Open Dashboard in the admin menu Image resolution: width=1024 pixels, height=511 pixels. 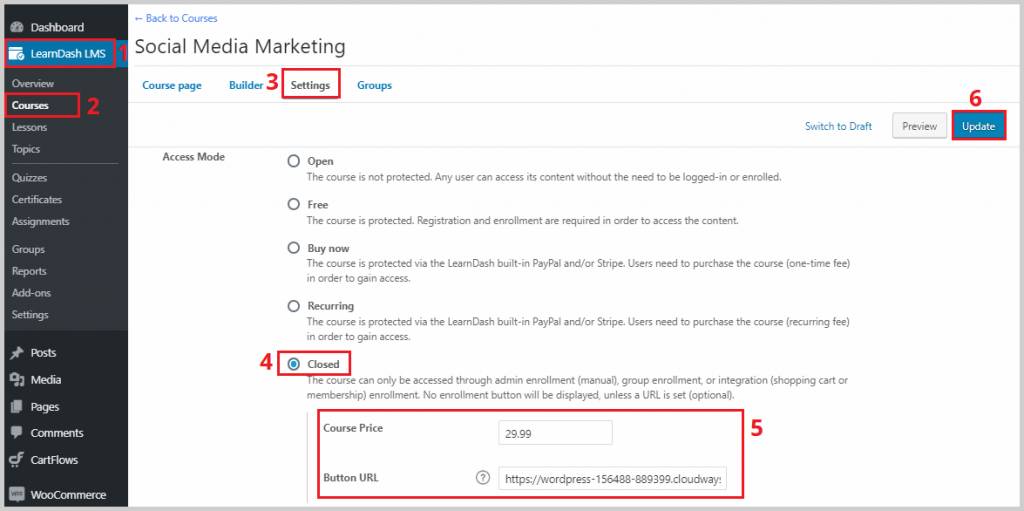click(x=57, y=27)
